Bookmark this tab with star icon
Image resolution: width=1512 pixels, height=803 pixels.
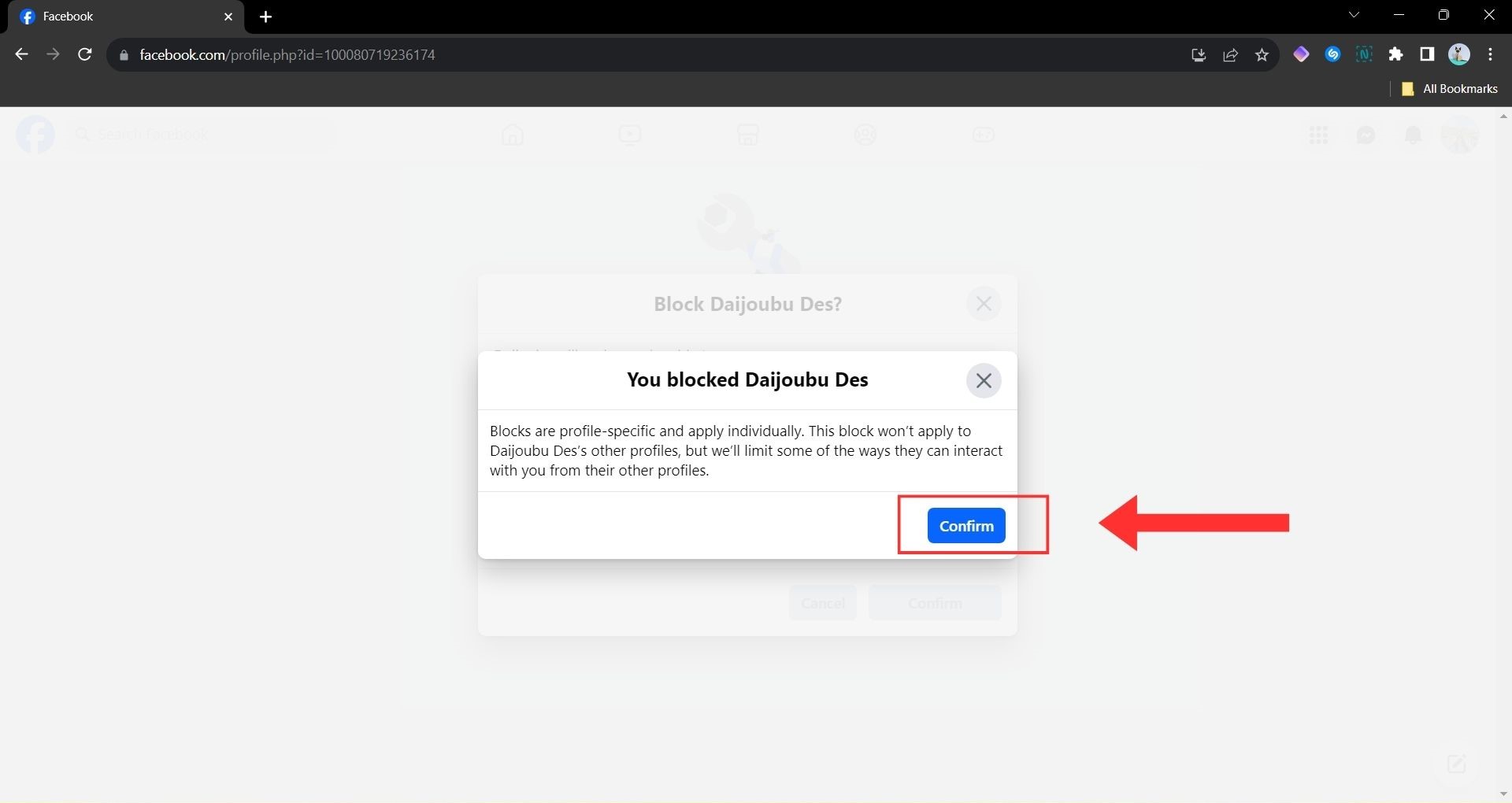click(x=1262, y=54)
